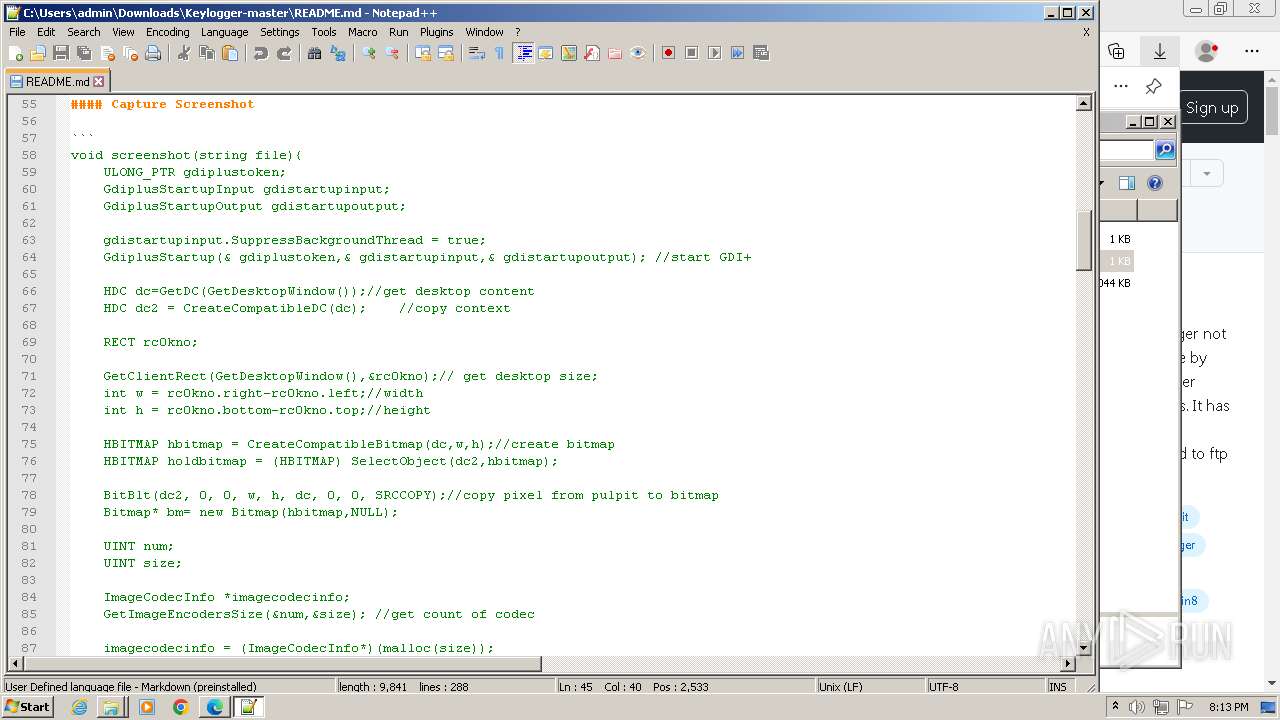The width and height of the screenshot is (1280, 720).
Task: Click 'Ln : 45' position in status bar
Action: [x=576, y=687]
